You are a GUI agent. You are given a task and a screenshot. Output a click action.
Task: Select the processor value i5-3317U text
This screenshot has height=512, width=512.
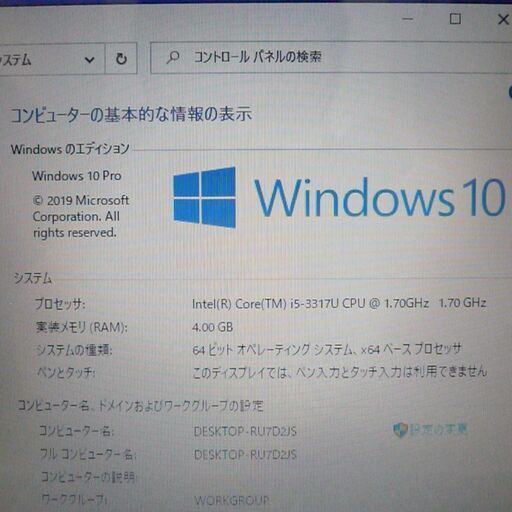(x=339, y=303)
